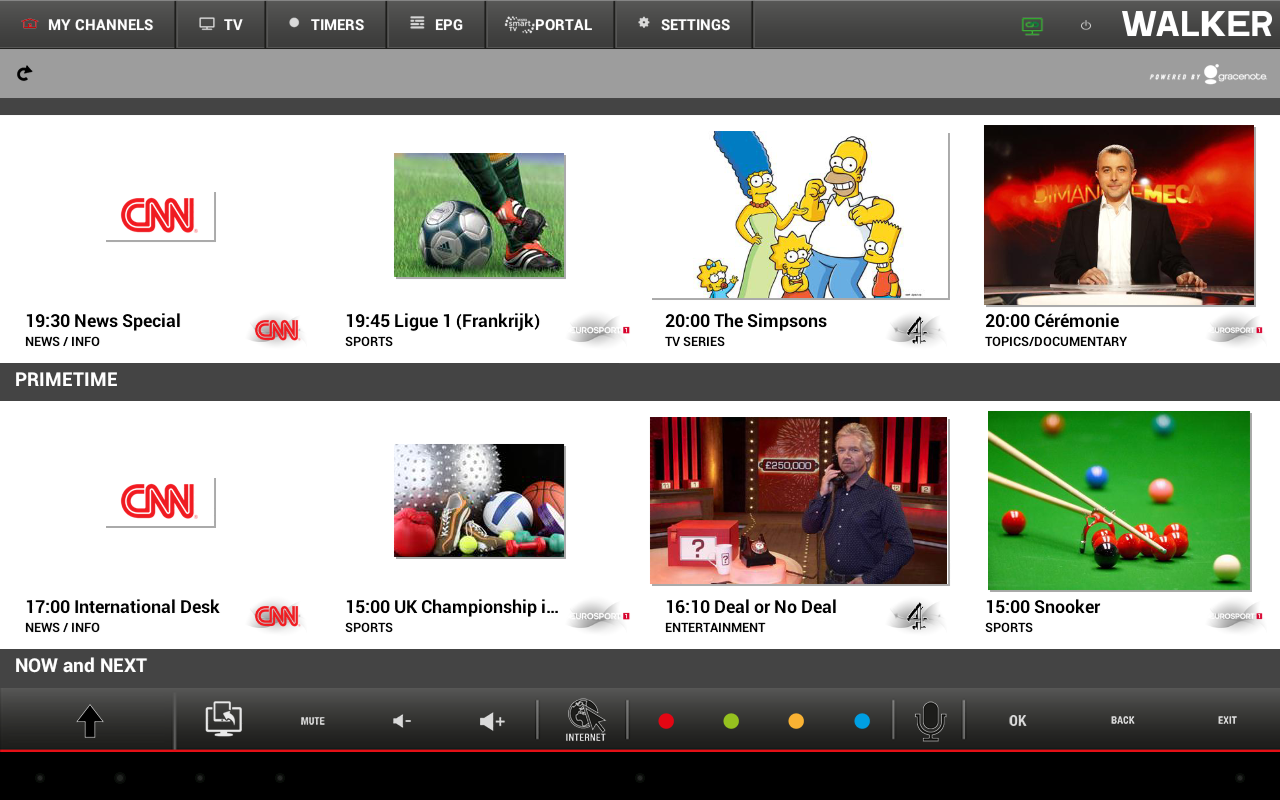Select 19:45 Ligue 1 (Frankrijk) title
The image size is (1280, 800).
pyautogui.click(x=442, y=321)
